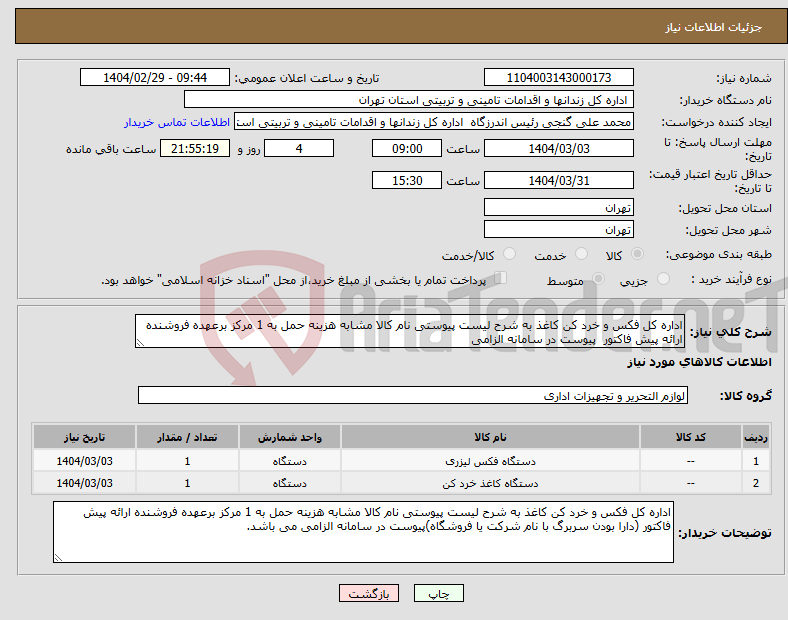Select the جزیی purchase type radio

pos(663,279)
